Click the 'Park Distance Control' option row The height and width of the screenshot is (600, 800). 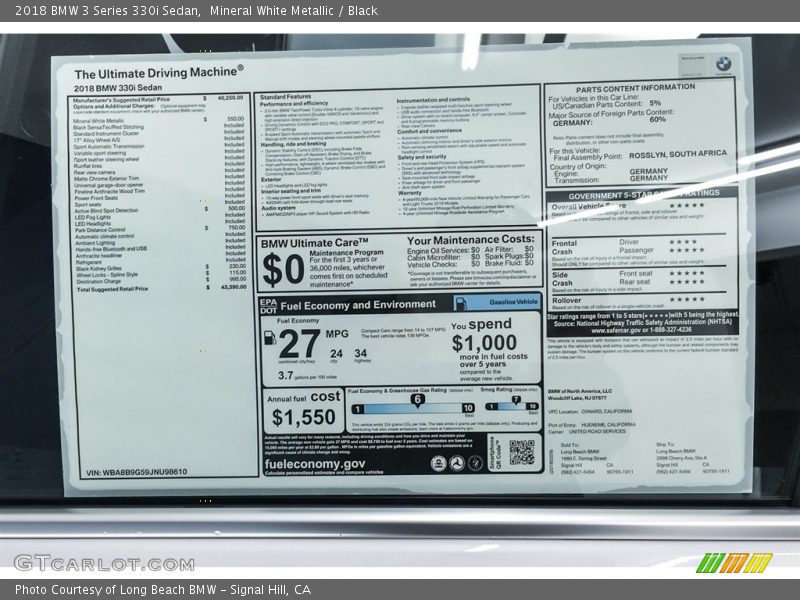[160, 230]
